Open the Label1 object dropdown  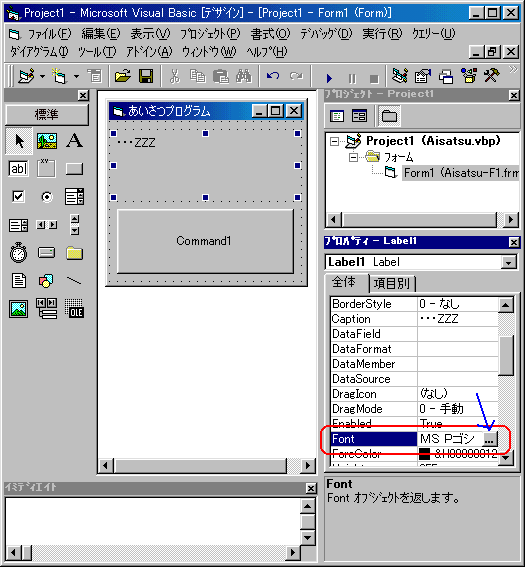(x=508, y=263)
